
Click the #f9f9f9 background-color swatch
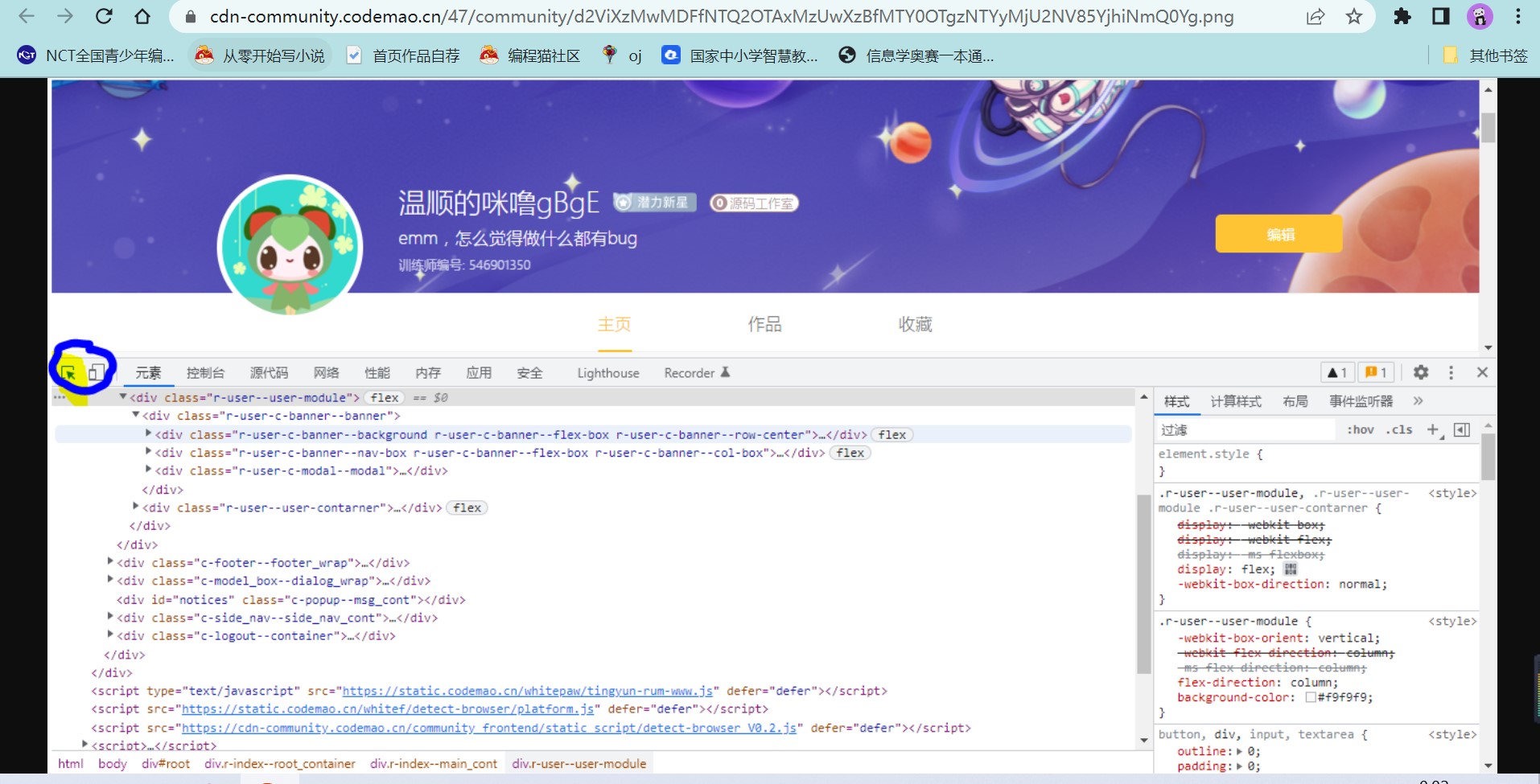tap(1311, 697)
